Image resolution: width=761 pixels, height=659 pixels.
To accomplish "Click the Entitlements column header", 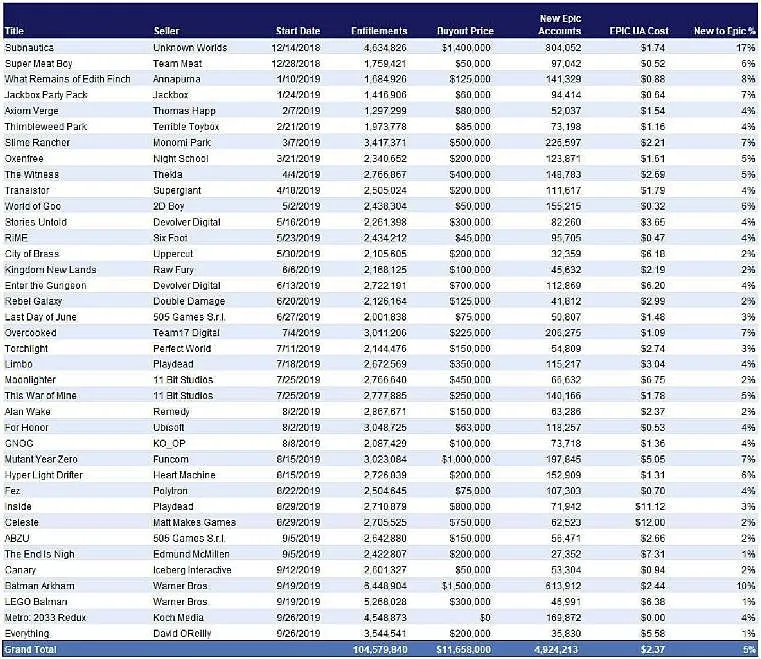I will pos(379,31).
